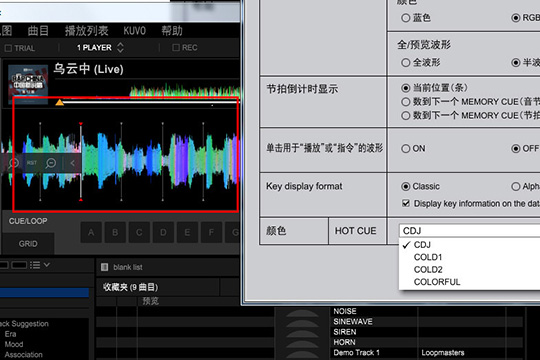Toggle the REC checkbox
The height and width of the screenshot is (360, 540).
(x=176, y=48)
